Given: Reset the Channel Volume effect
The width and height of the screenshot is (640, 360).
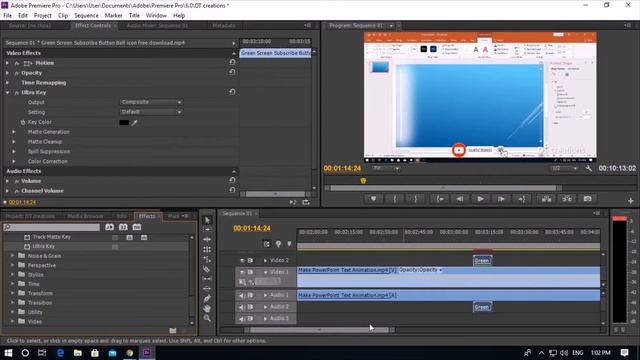Looking at the screenshot, I should click(x=232, y=190).
